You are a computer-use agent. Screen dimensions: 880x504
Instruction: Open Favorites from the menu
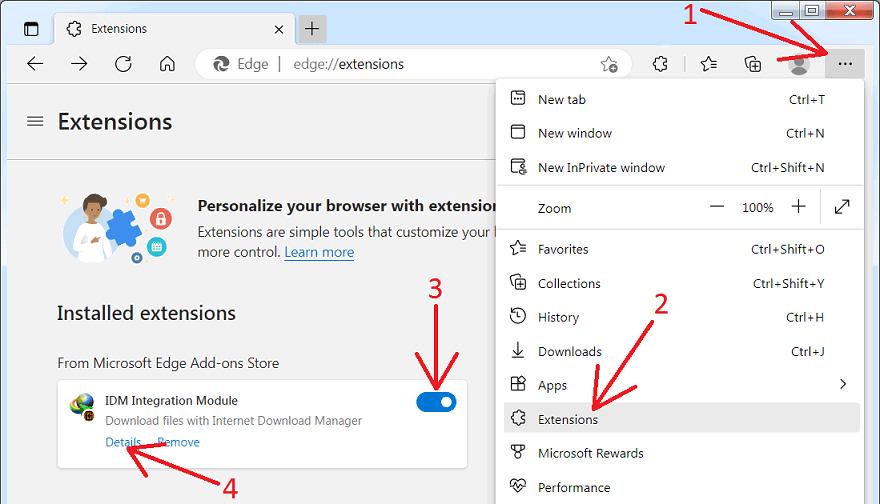pyautogui.click(x=680, y=249)
